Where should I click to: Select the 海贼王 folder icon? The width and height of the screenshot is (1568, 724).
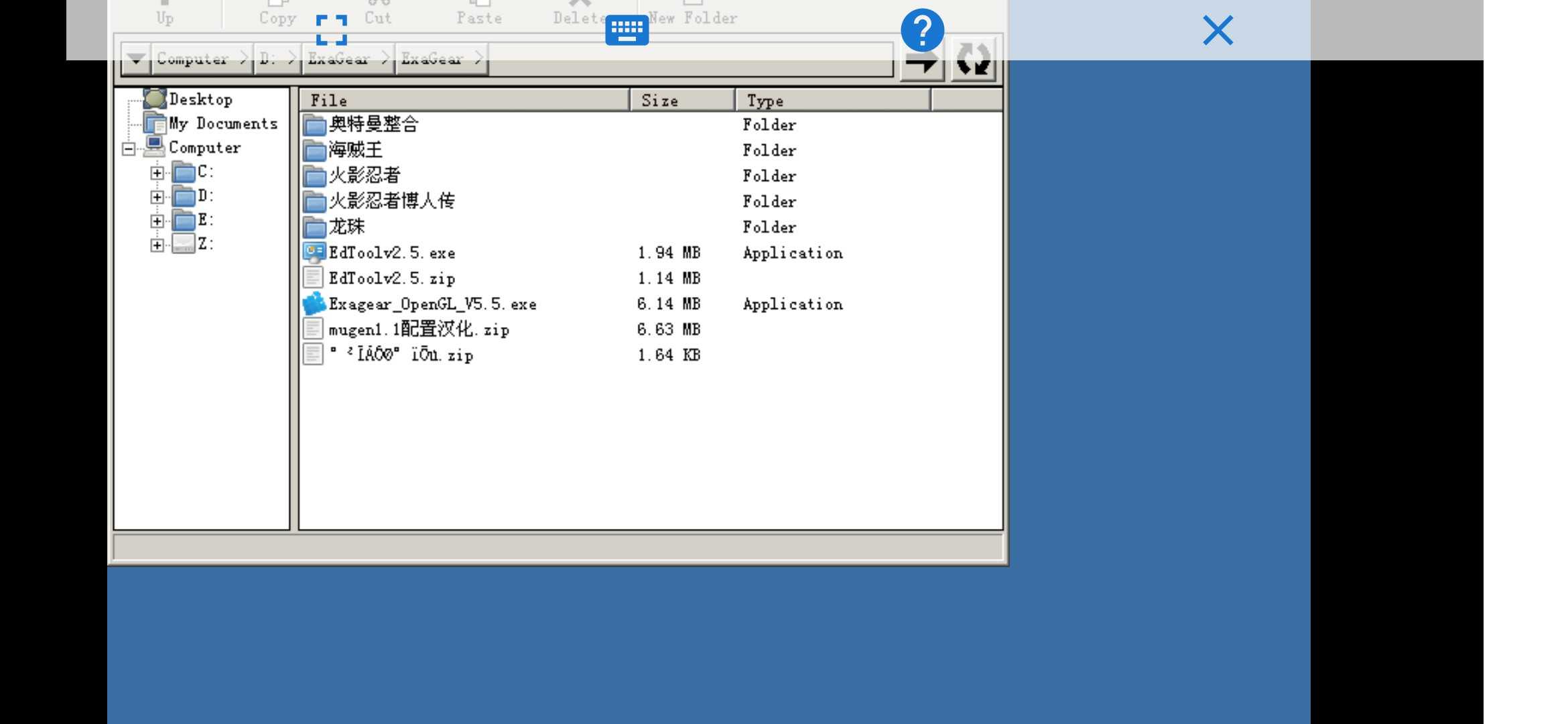point(314,150)
